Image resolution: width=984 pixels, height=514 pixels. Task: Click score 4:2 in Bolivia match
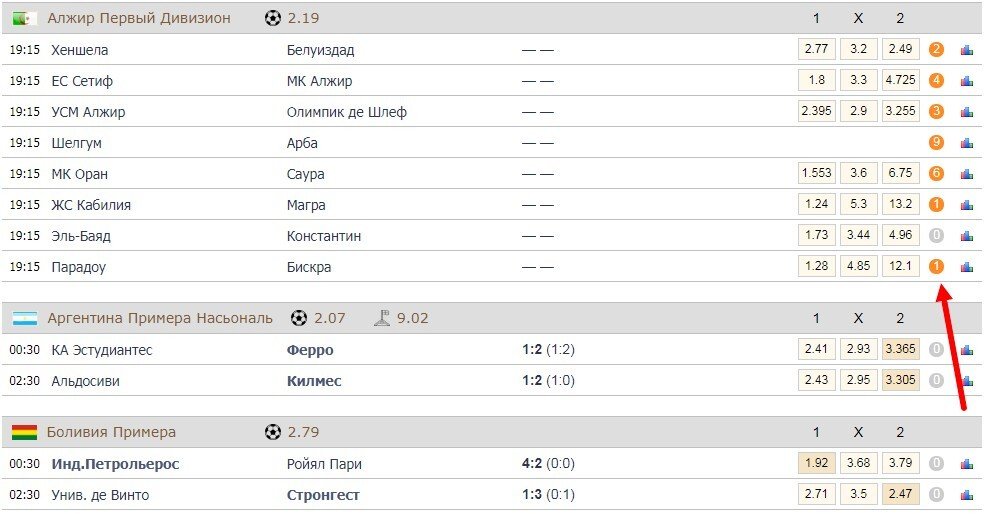point(535,464)
